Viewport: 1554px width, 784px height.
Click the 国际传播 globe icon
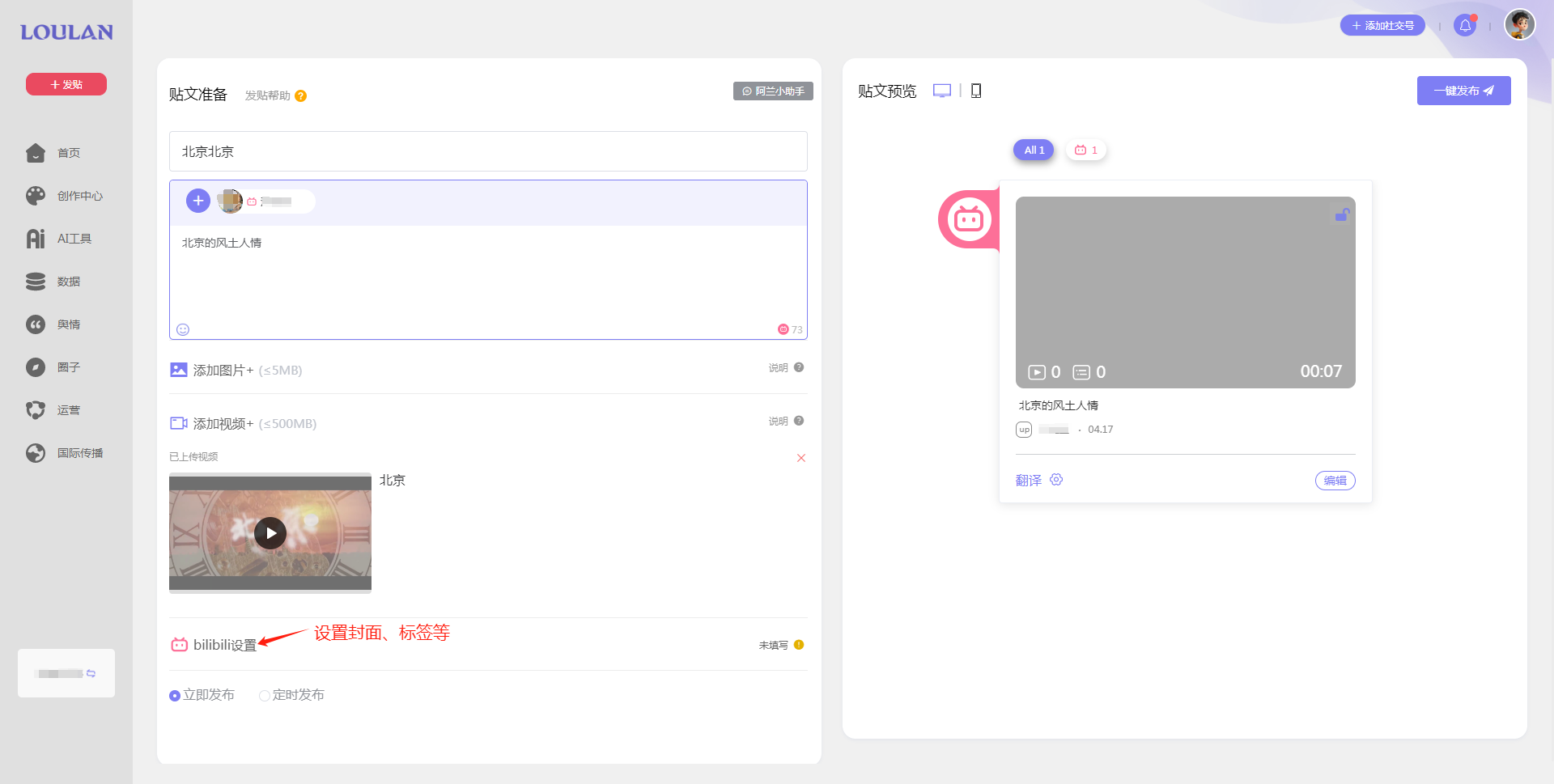(36, 453)
